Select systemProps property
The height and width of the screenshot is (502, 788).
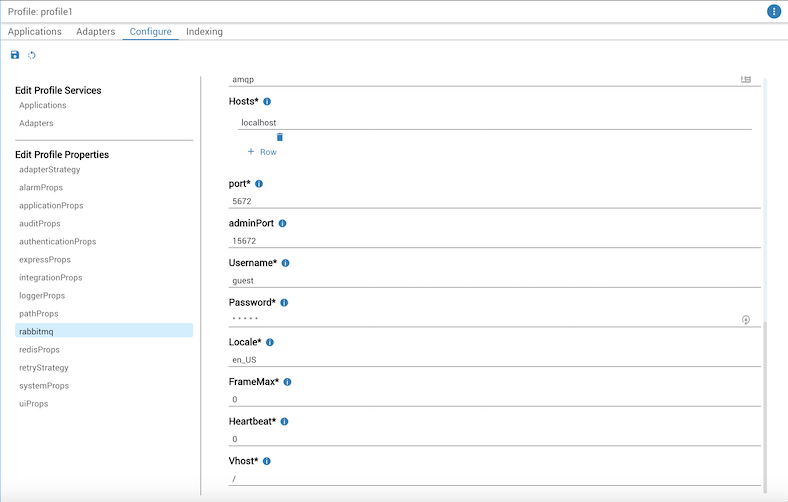(44, 386)
